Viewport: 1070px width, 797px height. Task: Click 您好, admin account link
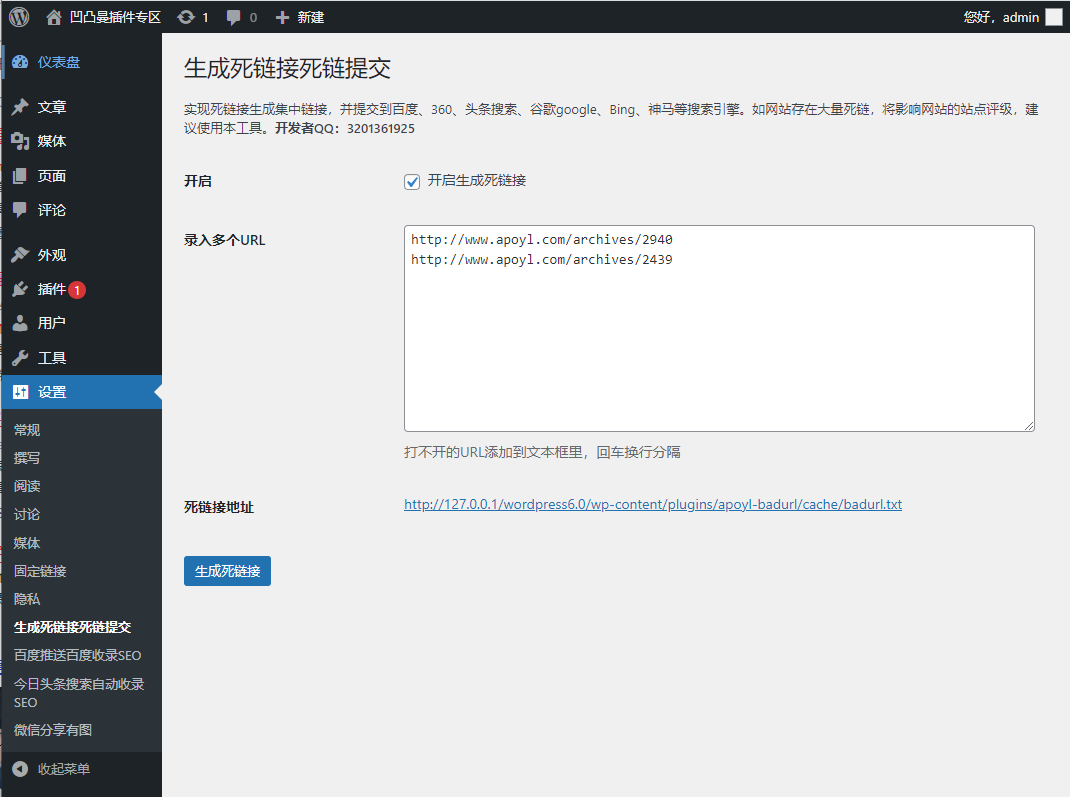tap(1001, 17)
